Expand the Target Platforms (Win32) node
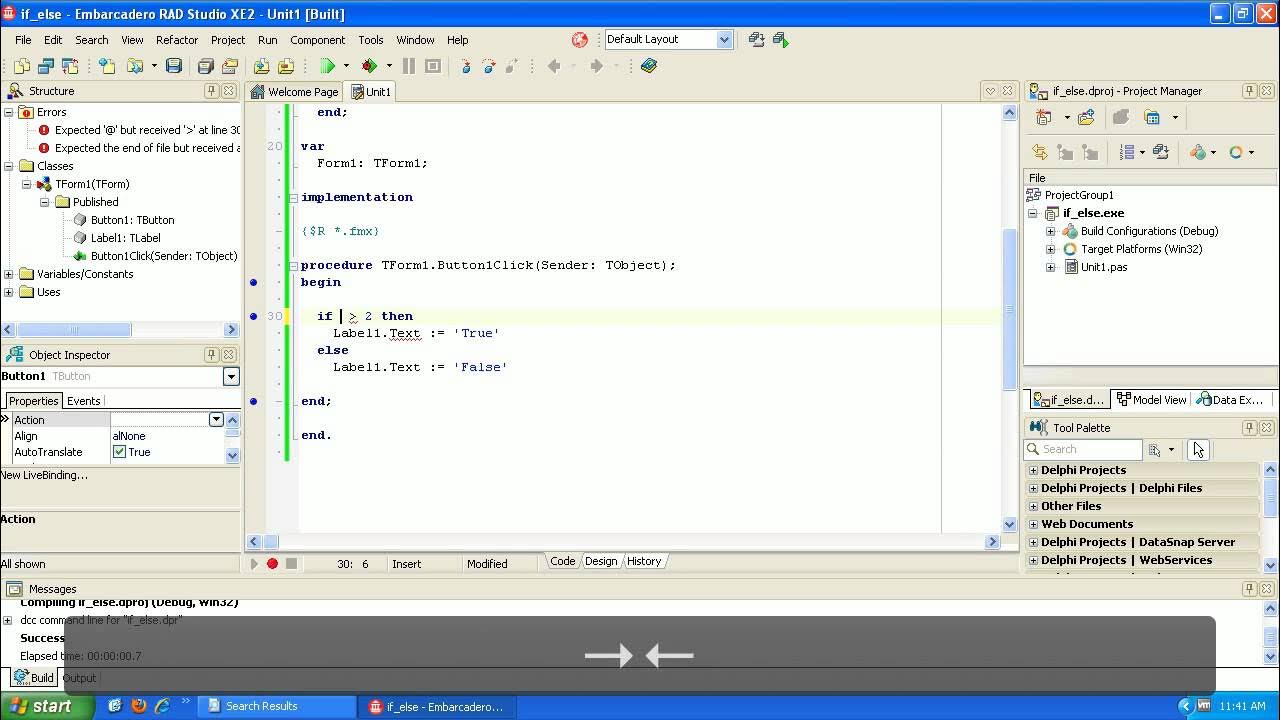The image size is (1280, 720). point(1050,249)
